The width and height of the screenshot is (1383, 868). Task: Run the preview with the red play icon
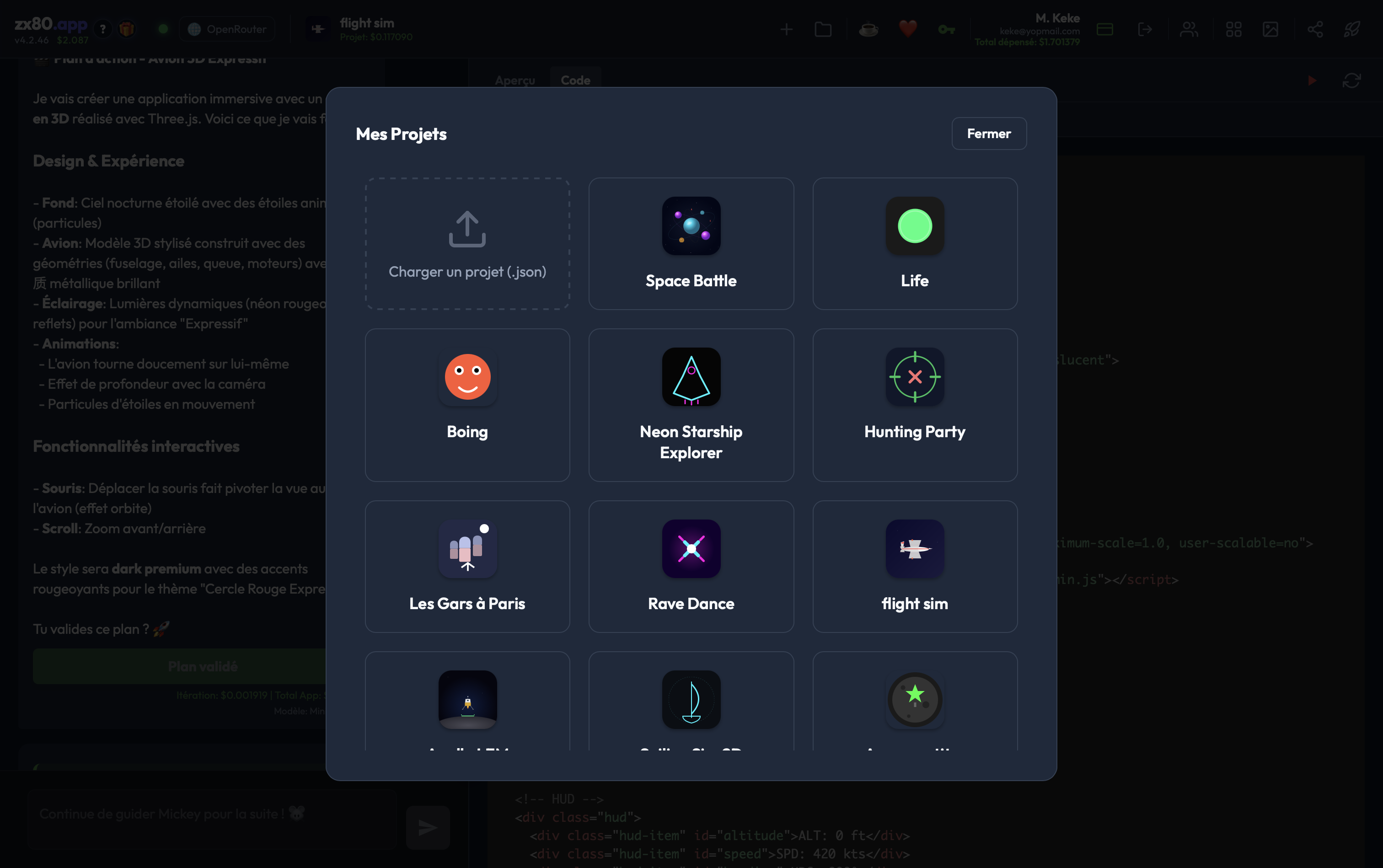tap(1312, 80)
